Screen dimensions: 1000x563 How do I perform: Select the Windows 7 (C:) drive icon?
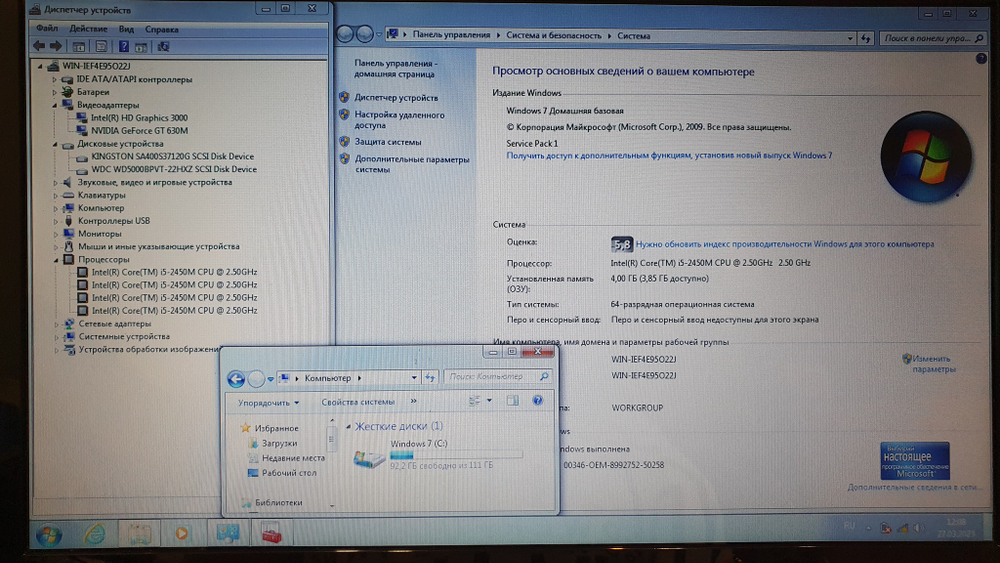[x=369, y=458]
